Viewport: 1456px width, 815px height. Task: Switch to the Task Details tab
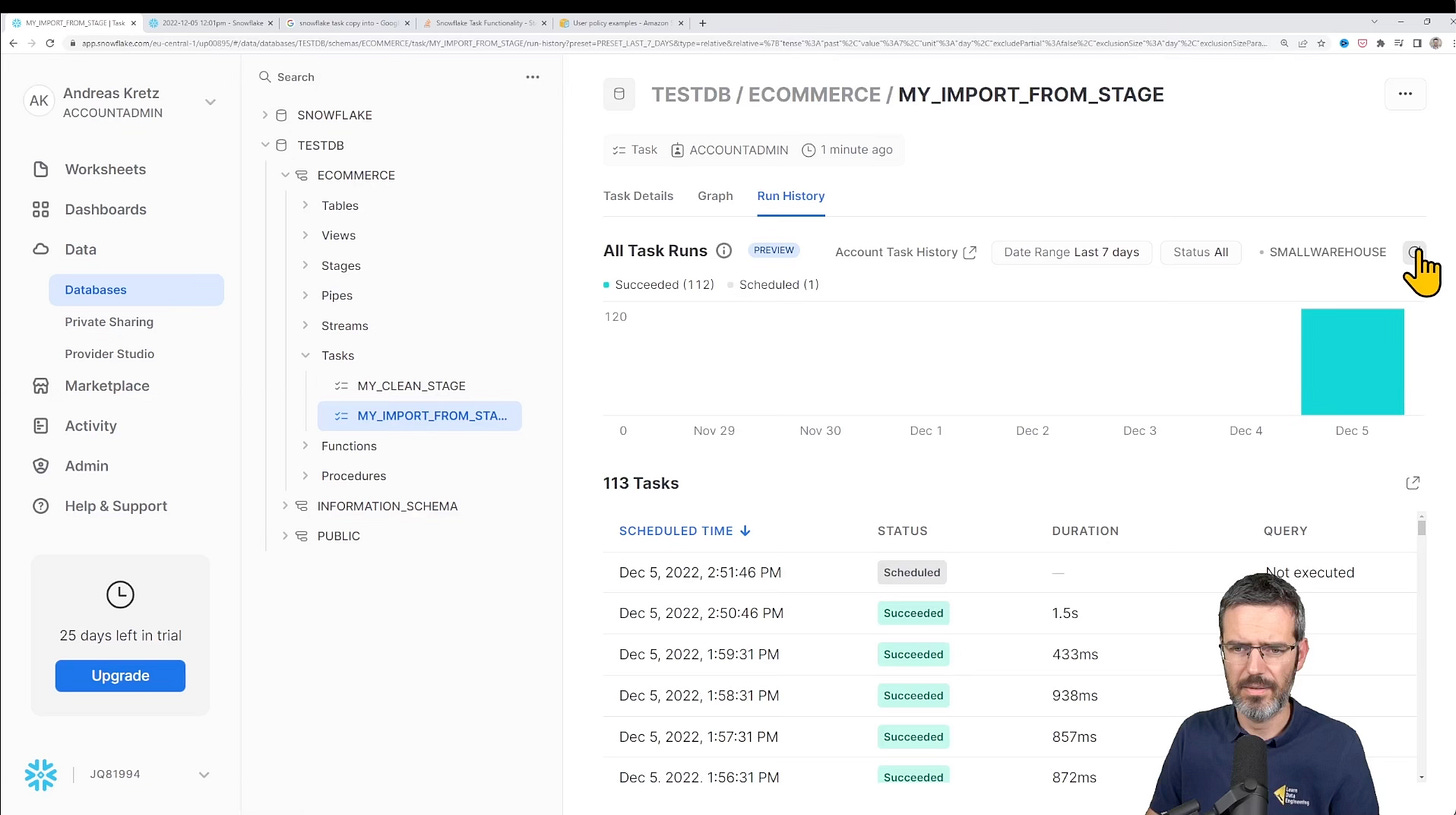(x=638, y=196)
